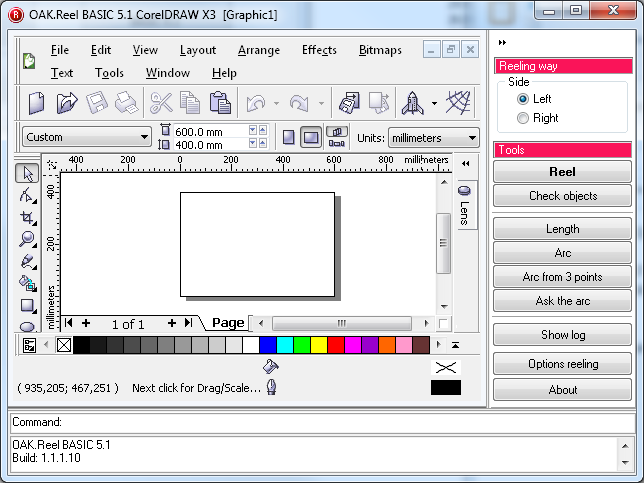Select the Right side radio button
Viewport: 644px width, 483px height.
tap(522, 118)
